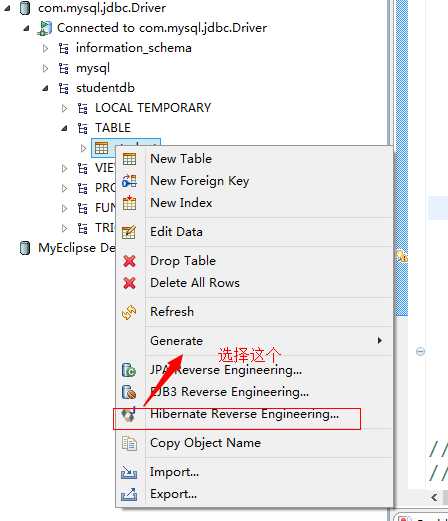Viewport: 448px width, 521px height.
Task: Click the Connected to driver connection icon
Action: click(44, 28)
